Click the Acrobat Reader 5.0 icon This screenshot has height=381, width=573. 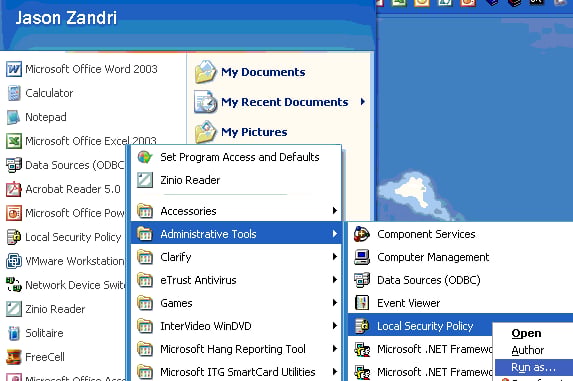(14, 189)
